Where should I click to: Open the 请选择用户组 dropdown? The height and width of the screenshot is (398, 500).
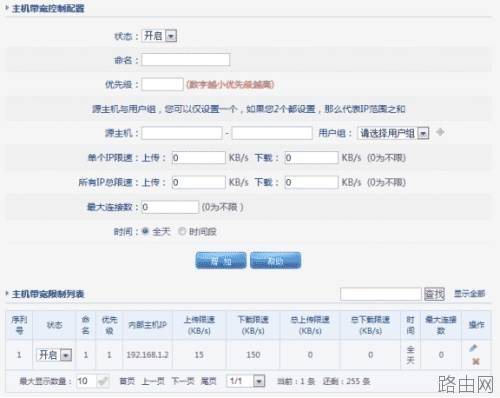(393, 133)
